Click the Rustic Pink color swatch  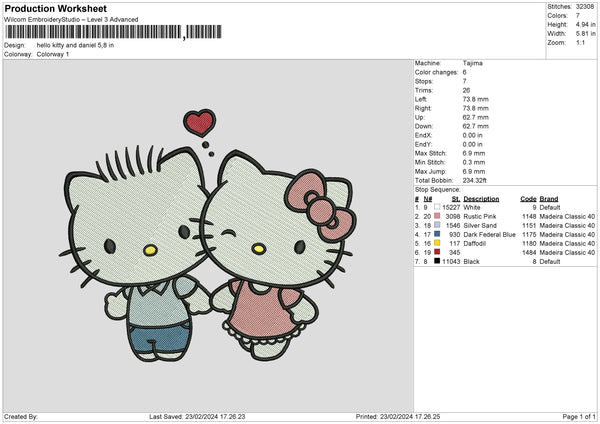[x=437, y=216]
